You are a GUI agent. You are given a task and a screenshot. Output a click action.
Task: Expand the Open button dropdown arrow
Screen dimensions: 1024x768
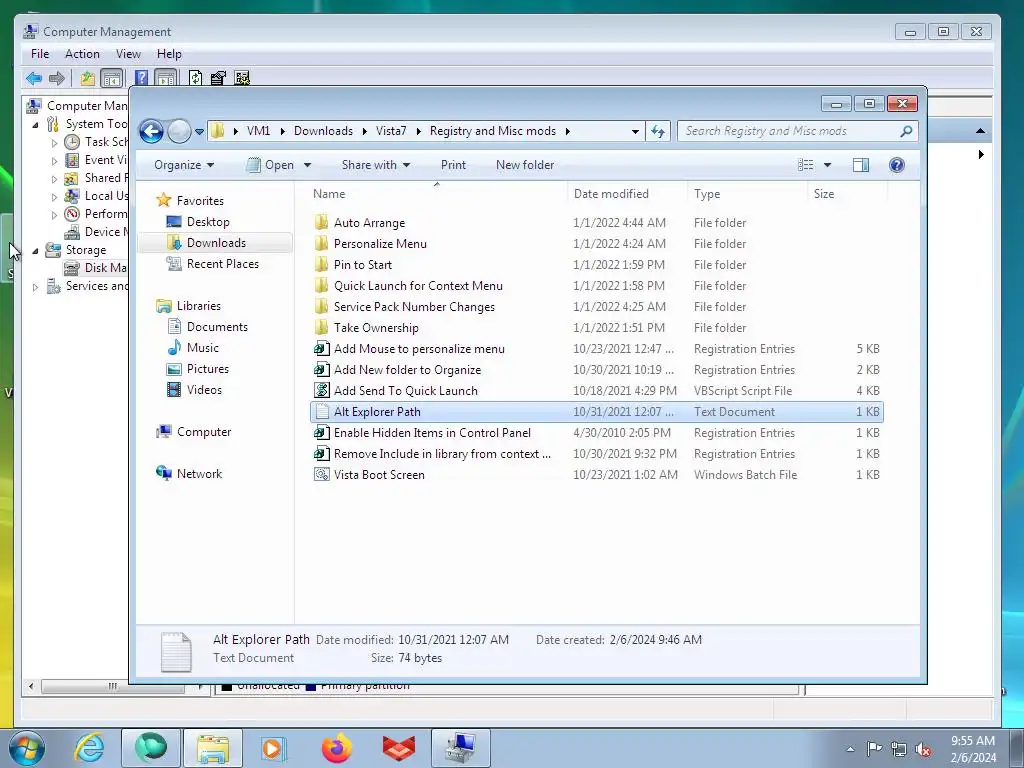click(x=308, y=165)
